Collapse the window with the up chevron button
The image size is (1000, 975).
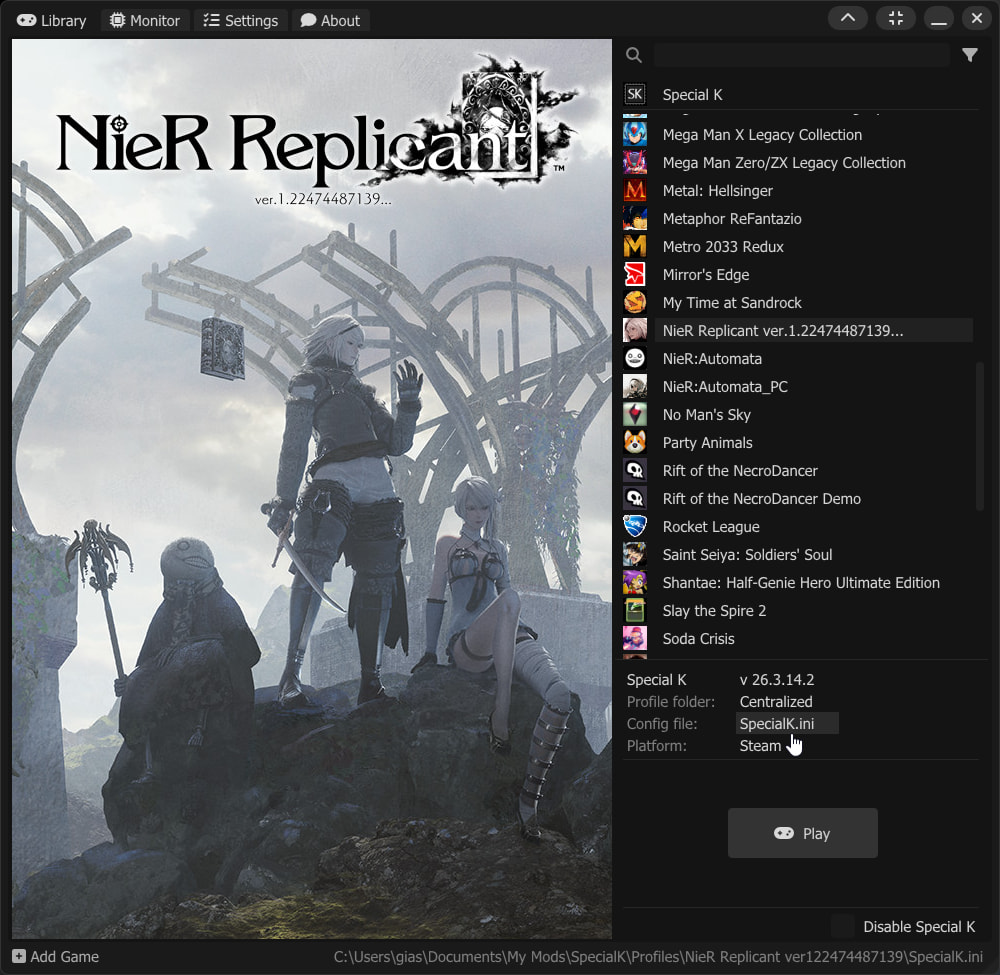point(848,19)
